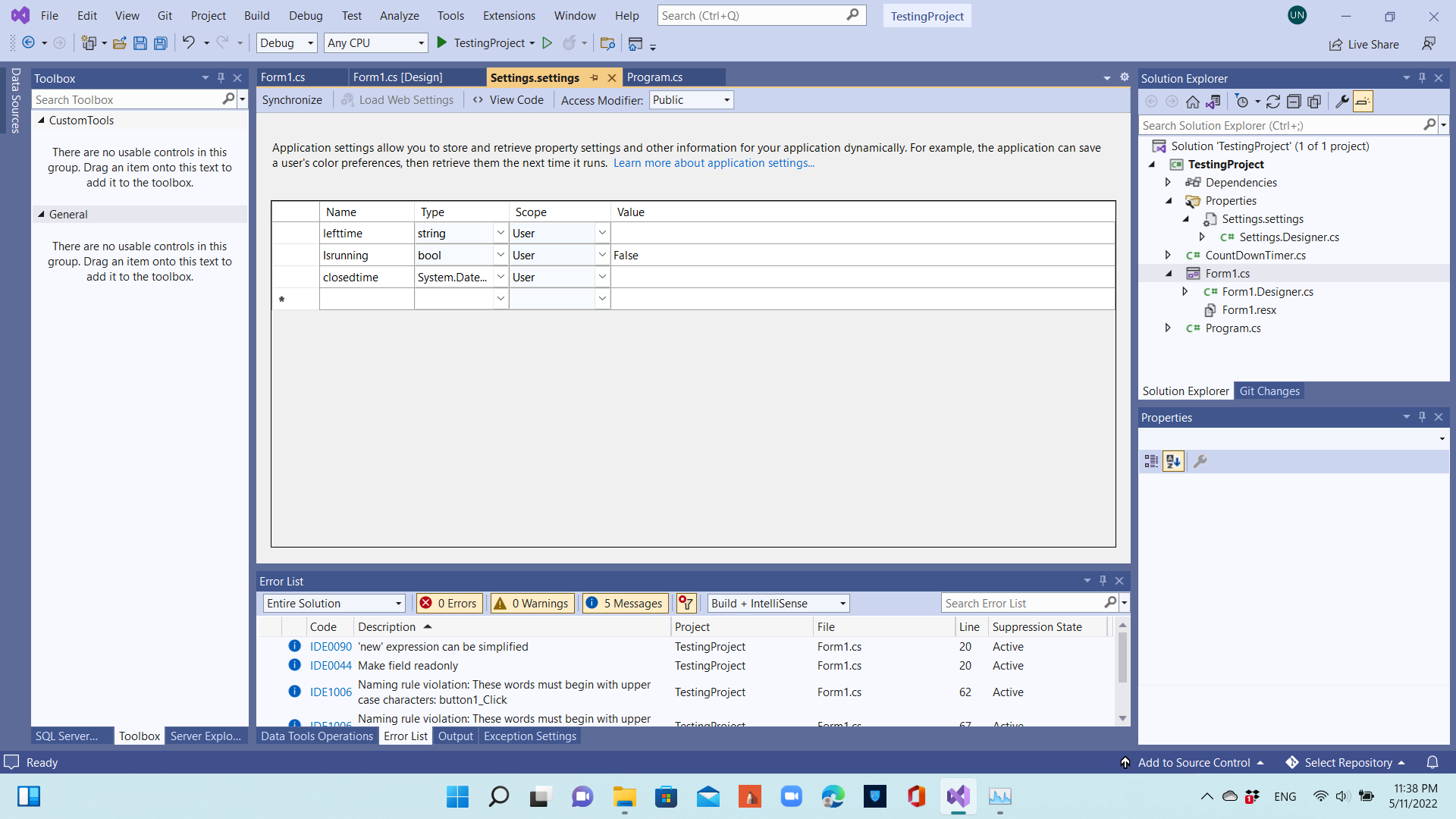Screen dimensions: 1456x819
Task: Start debugging with the green play icon
Action: click(x=441, y=43)
